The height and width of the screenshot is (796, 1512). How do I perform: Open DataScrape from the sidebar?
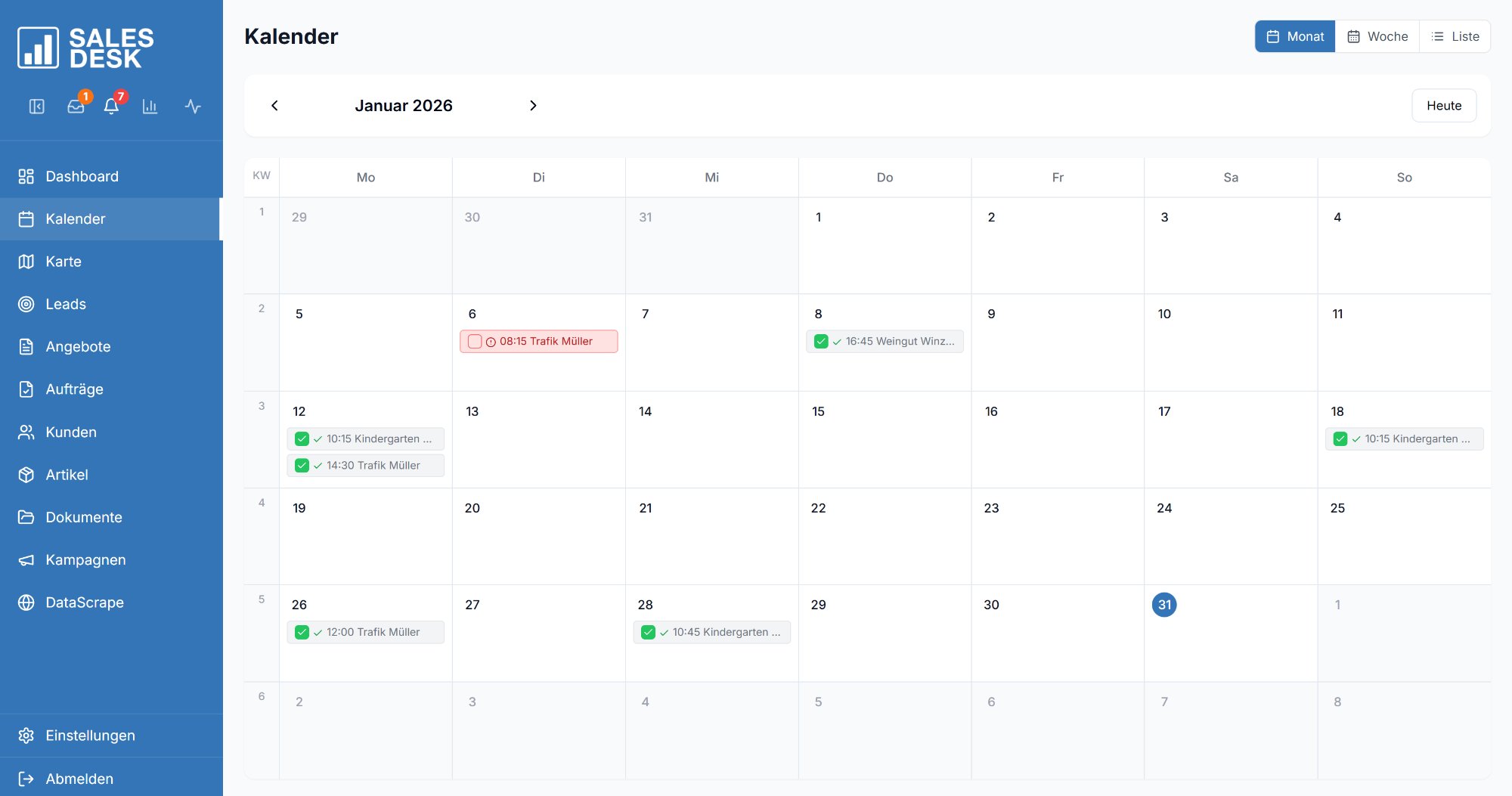coord(85,602)
